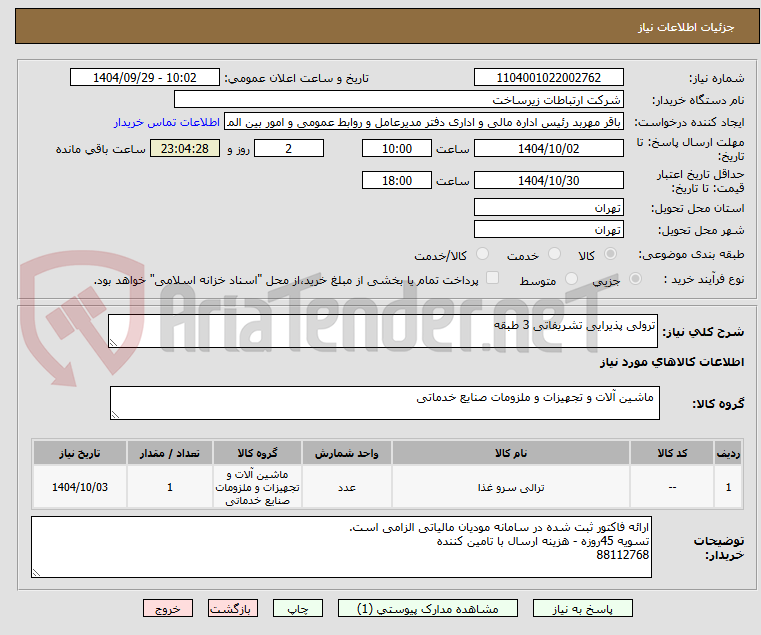Viewport: 761px width, 635px height.
Task: Click the remaining time 23:04:28 field
Action: pos(185,148)
